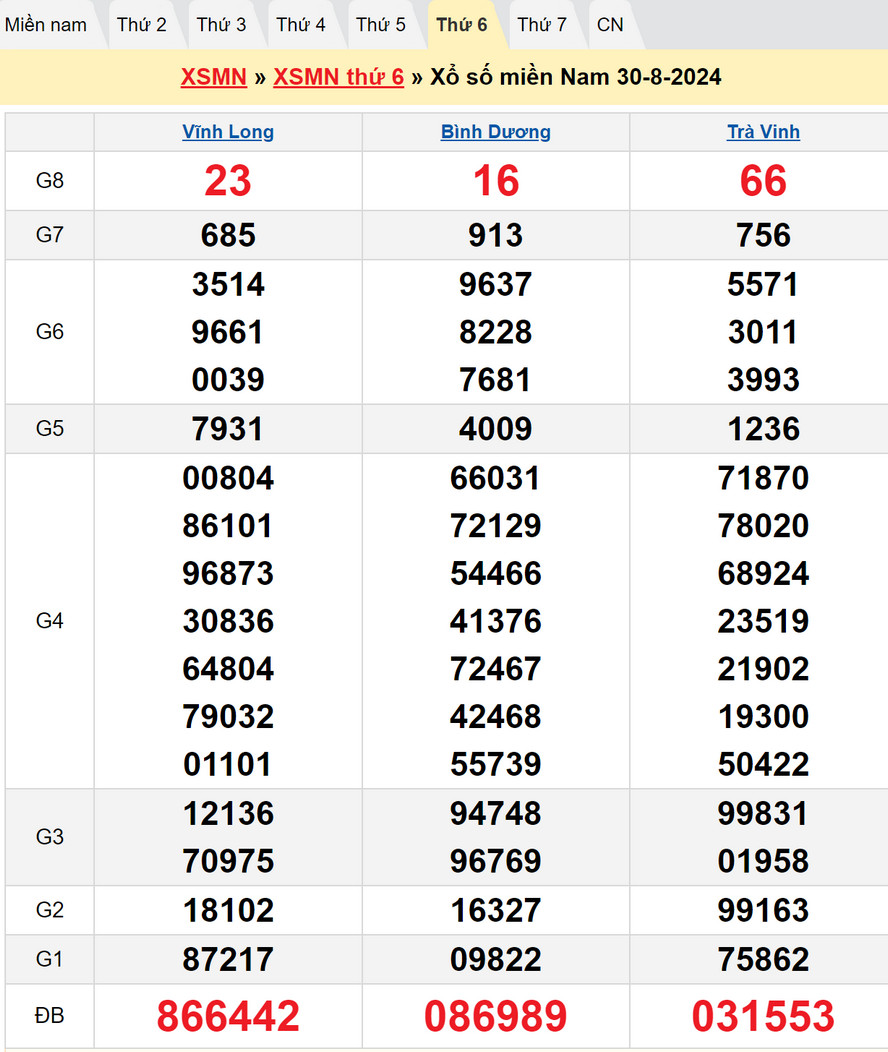Open the Trà Vinh province link
The width and height of the screenshot is (888, 1052).
(763, 132)
